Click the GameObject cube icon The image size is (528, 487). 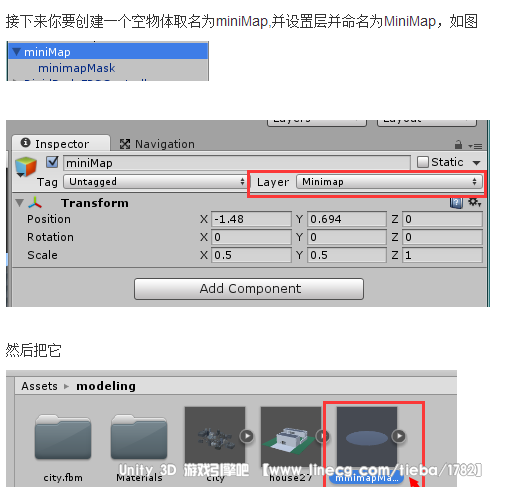coord(26,166)
